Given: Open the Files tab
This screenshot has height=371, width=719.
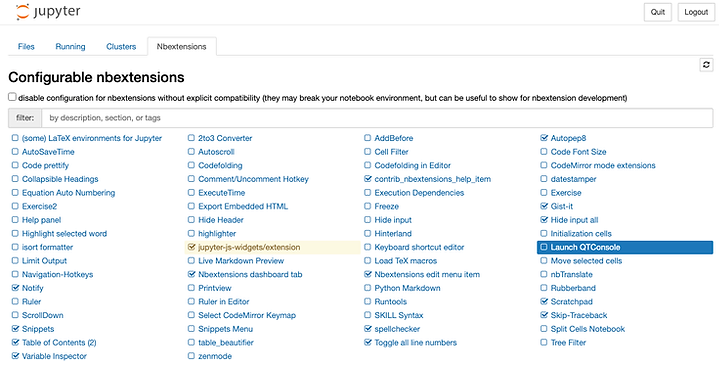Looking at the screenshot, I should click(26, 46).
